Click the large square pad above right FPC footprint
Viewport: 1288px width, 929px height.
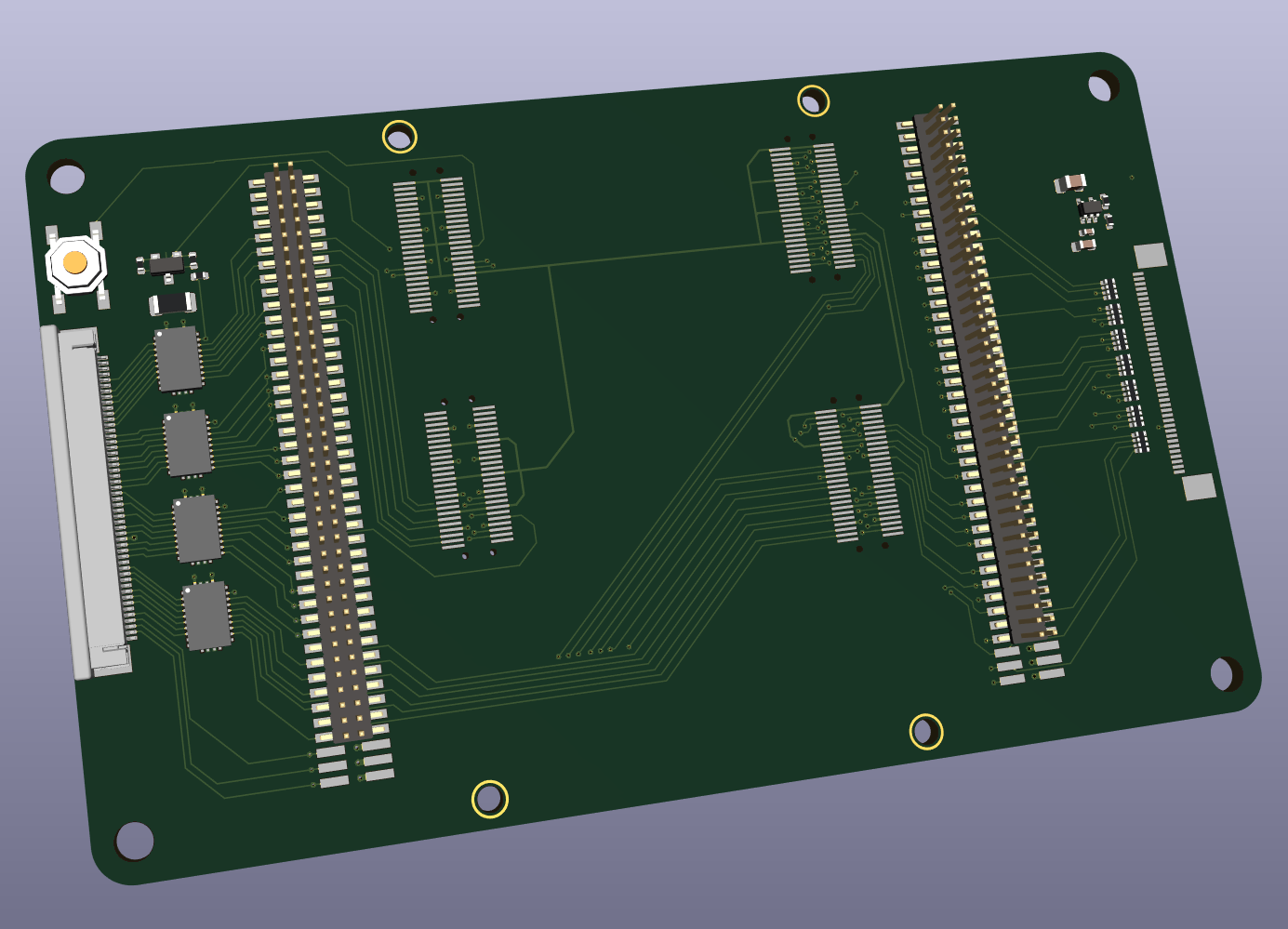coord(1150,256)
